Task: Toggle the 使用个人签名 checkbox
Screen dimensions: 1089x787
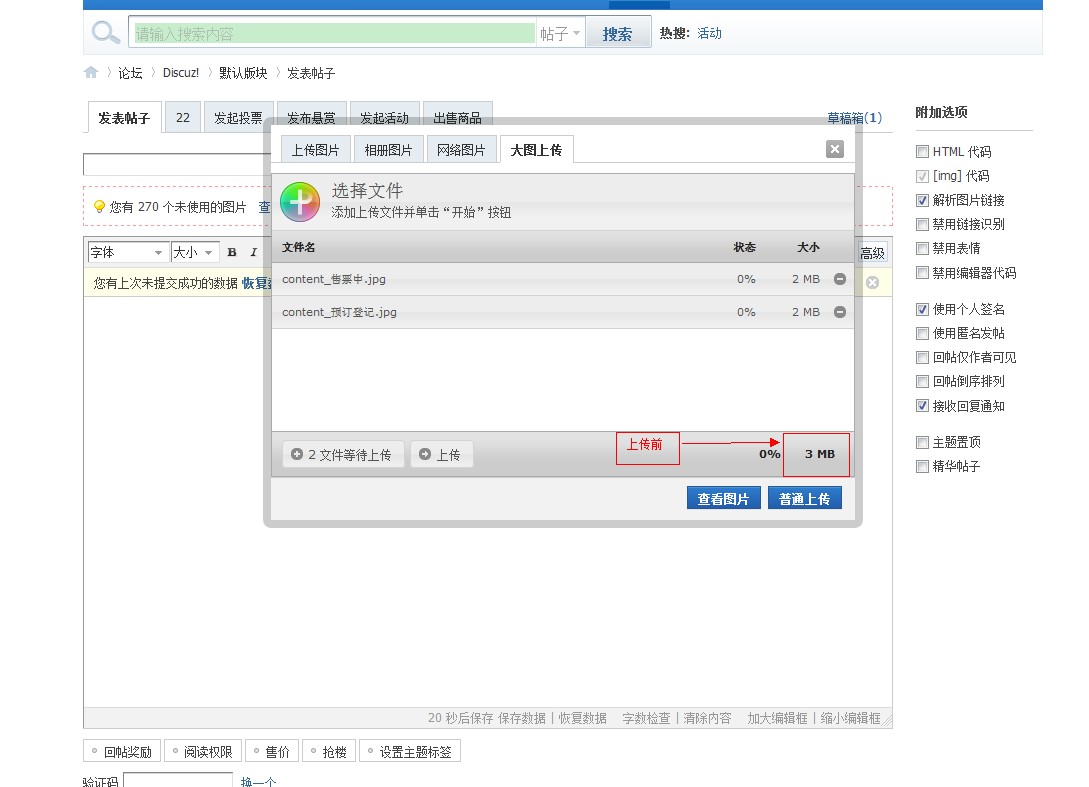Action: point(922,309)
